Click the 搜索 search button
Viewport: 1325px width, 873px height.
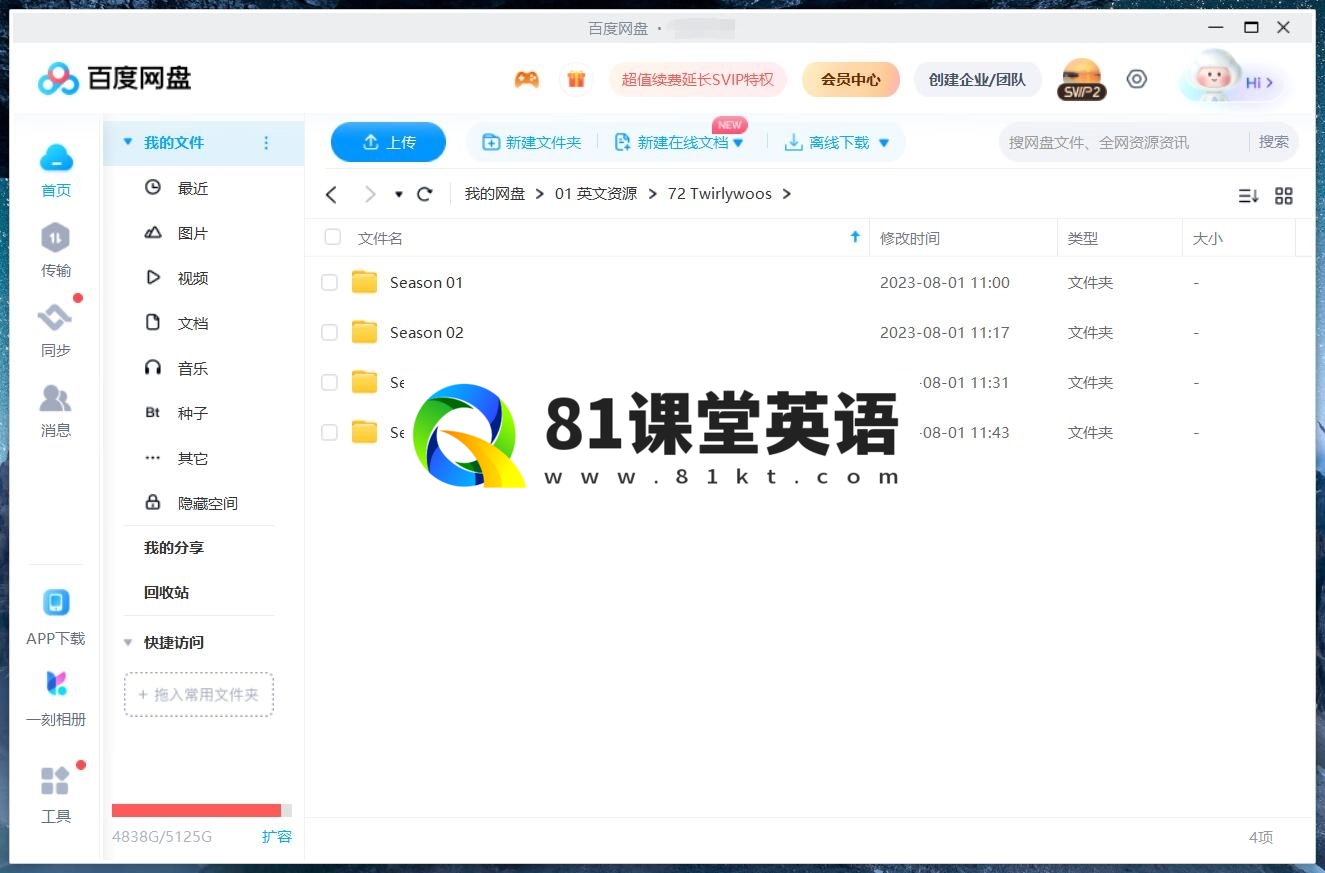click(1274, 142)
